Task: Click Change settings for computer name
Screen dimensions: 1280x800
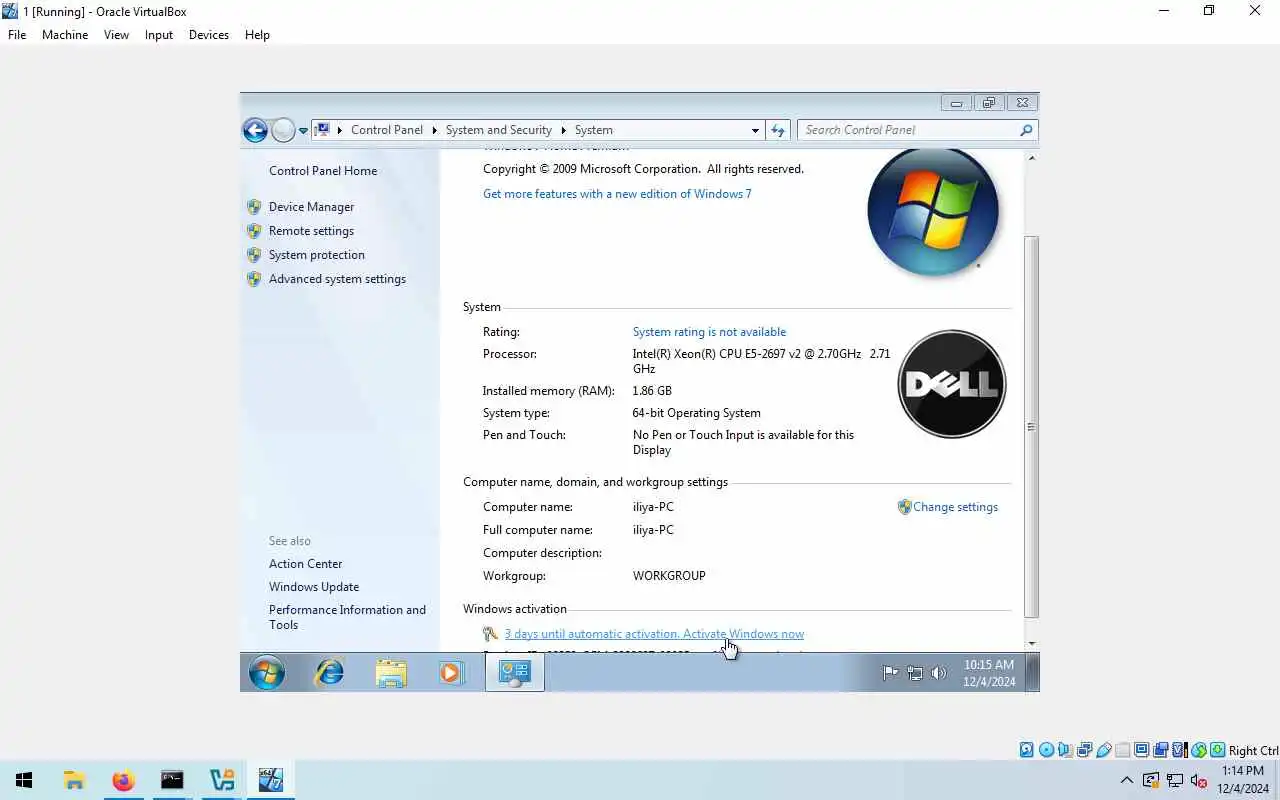Action: coord(955,507)
